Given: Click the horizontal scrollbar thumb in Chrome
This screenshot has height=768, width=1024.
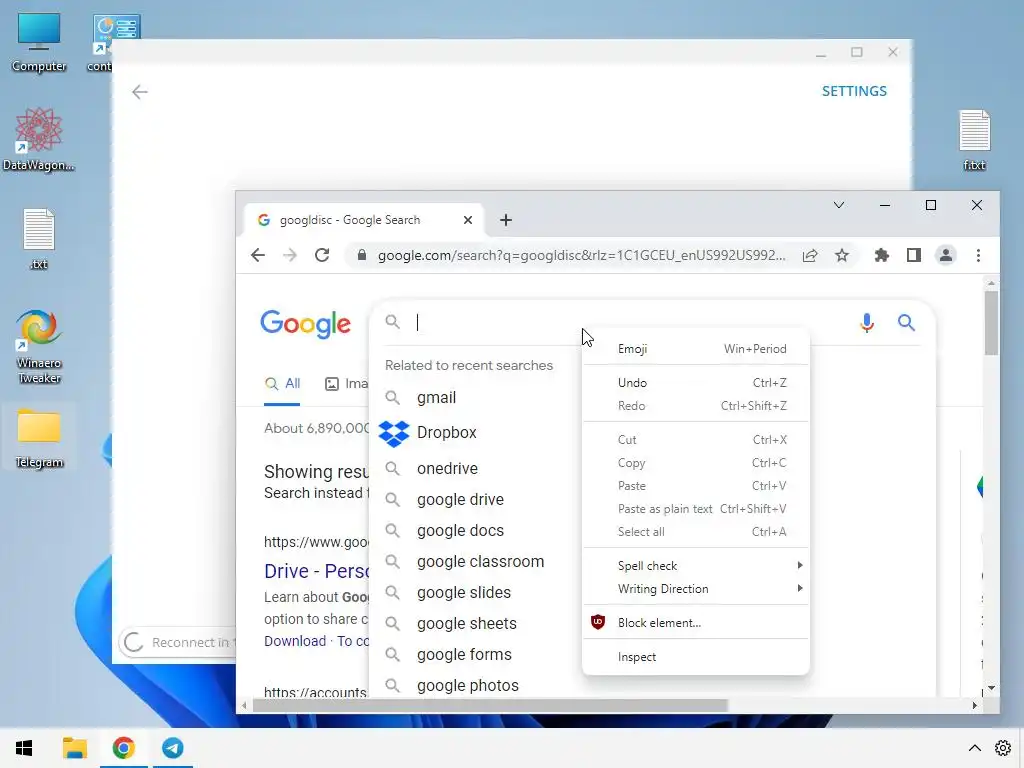Looking at the screenshot, I should [490, 706].
